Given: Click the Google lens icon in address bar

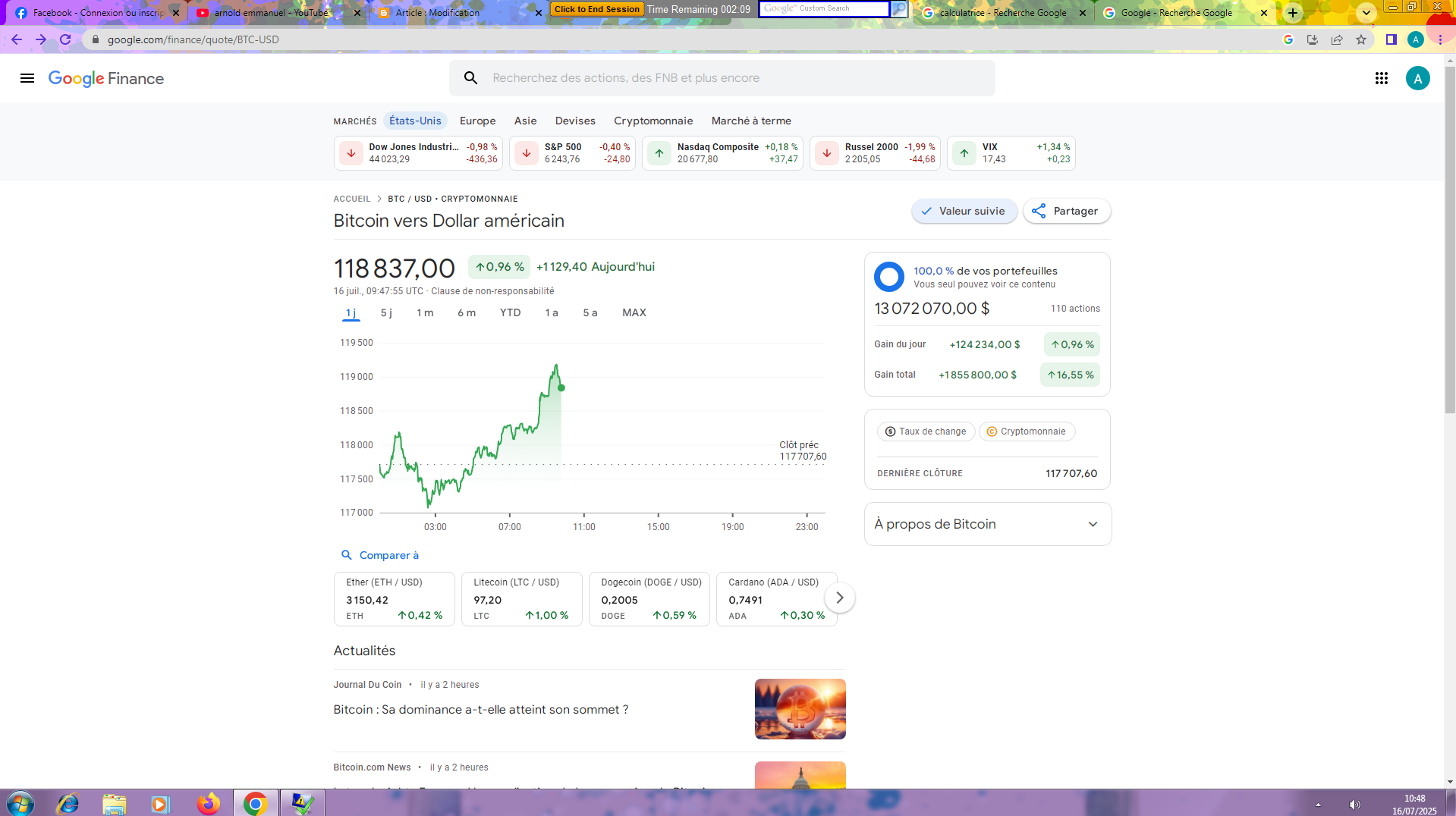Looking at the screenshot, I should pyautogui.click(x=1288, y=39).
